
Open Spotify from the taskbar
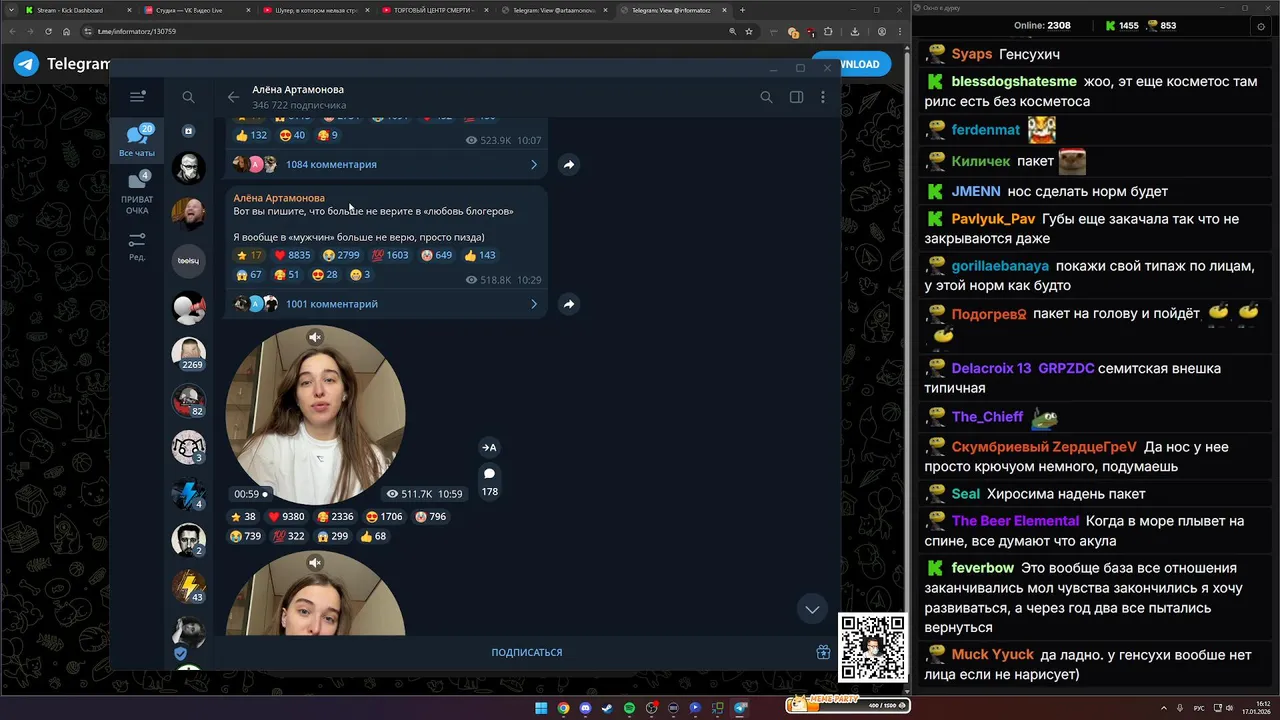[x=629, y=708]
